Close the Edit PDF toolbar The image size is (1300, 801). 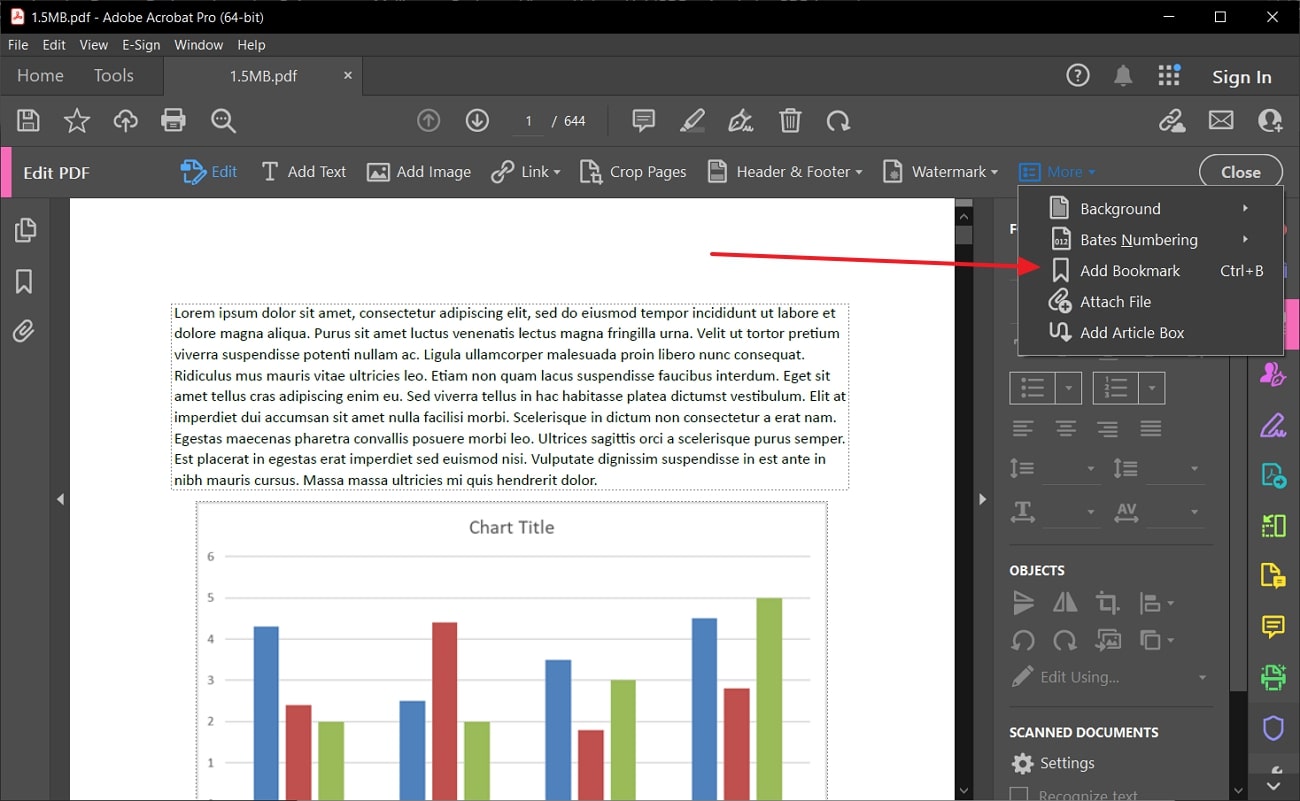point(1240,172)
